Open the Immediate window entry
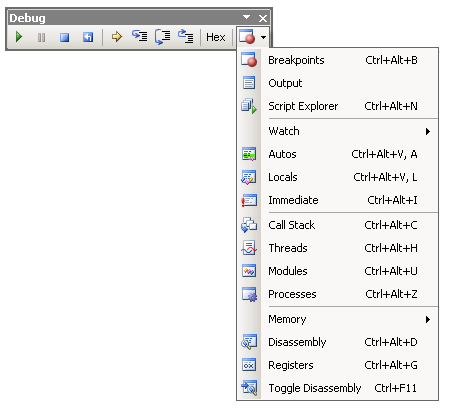Image resolution: width=450 pixels, height=410 pixels. click(x=338, y=200)
